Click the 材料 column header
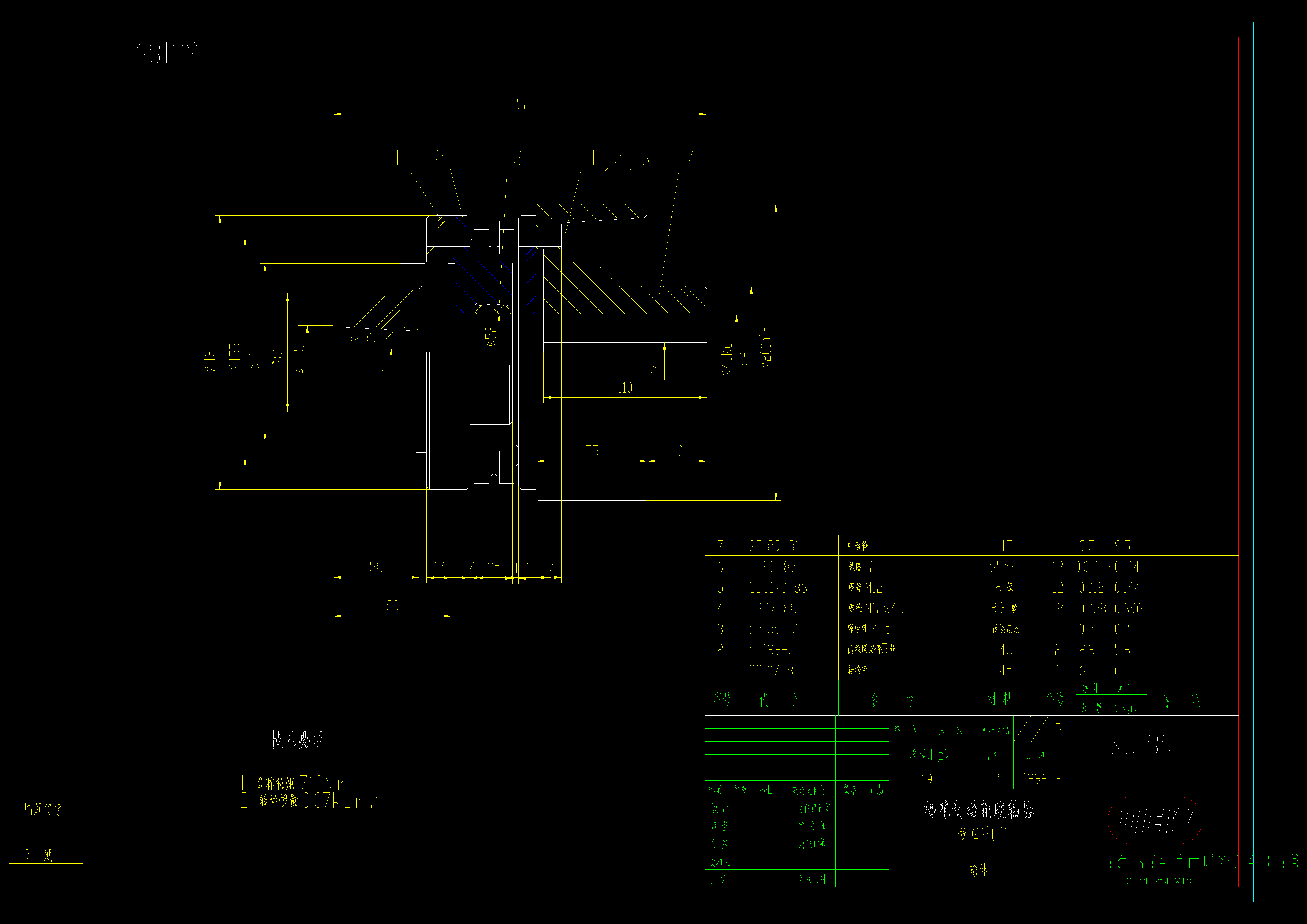This screenshot has height=924, width=1307. click(1000, 699)
